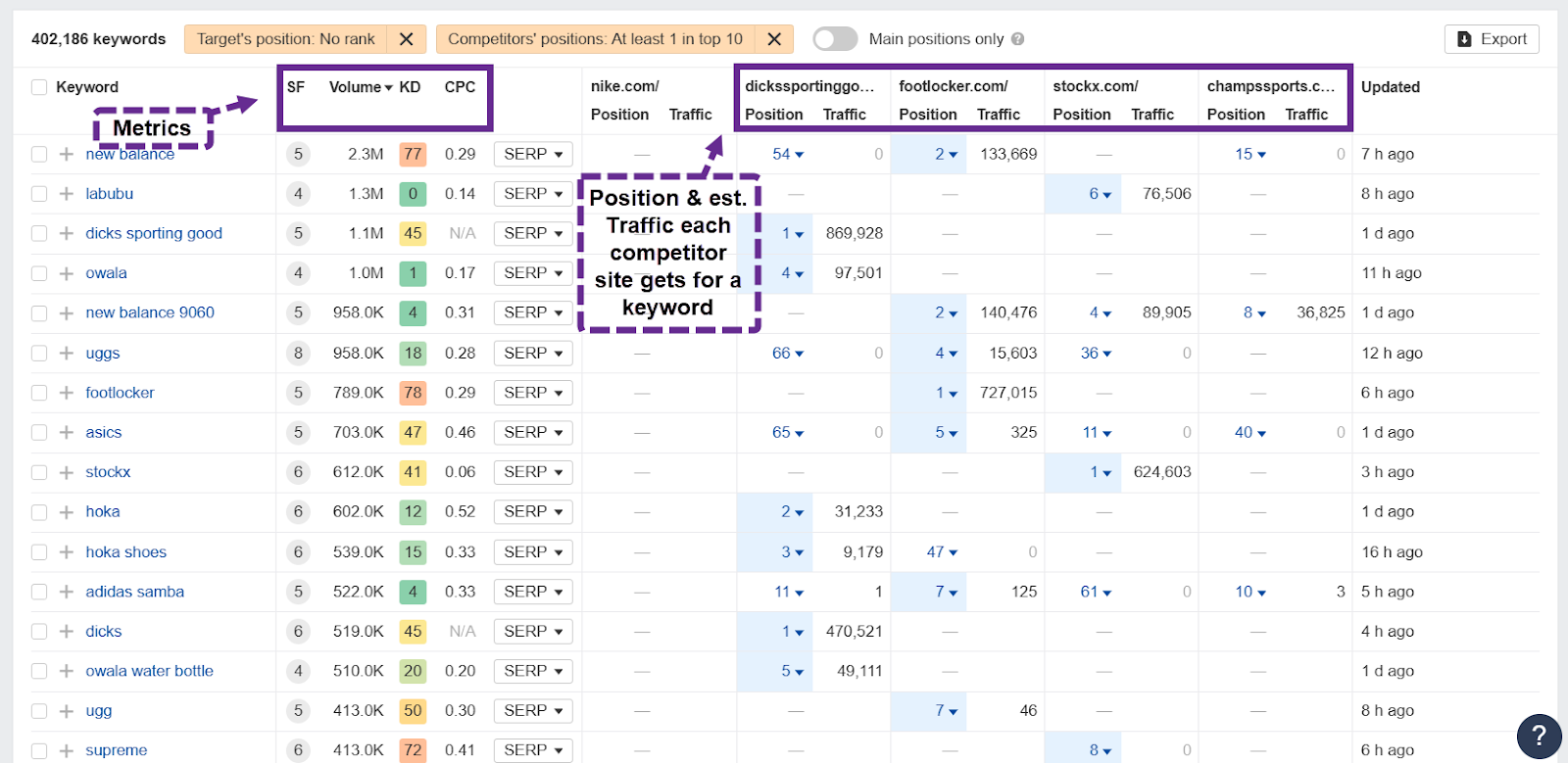Open SERP dropdown for dicks sporting good

(x=533, y=233)
